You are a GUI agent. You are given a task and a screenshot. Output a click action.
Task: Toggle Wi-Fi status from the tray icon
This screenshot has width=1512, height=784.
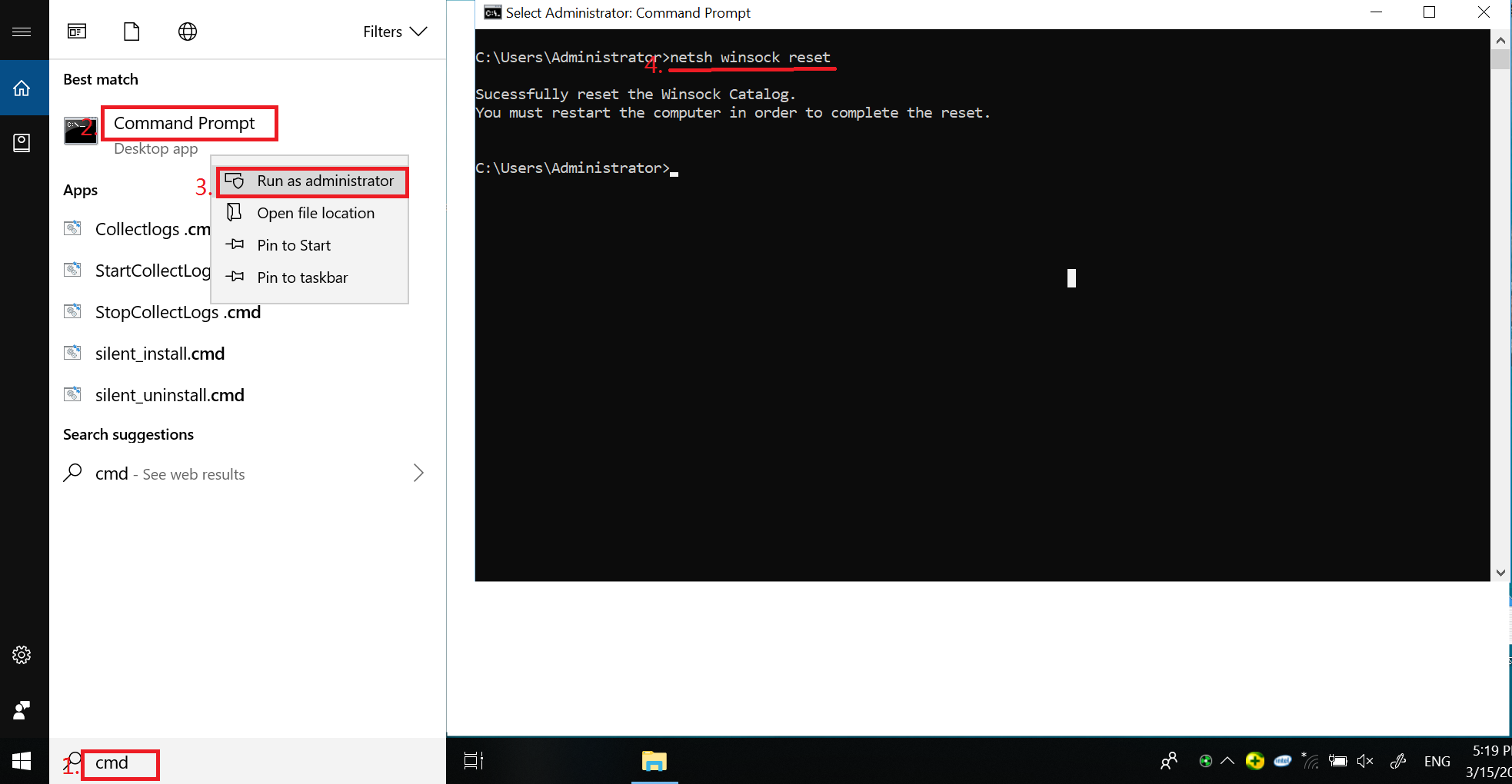[1310, 761]
